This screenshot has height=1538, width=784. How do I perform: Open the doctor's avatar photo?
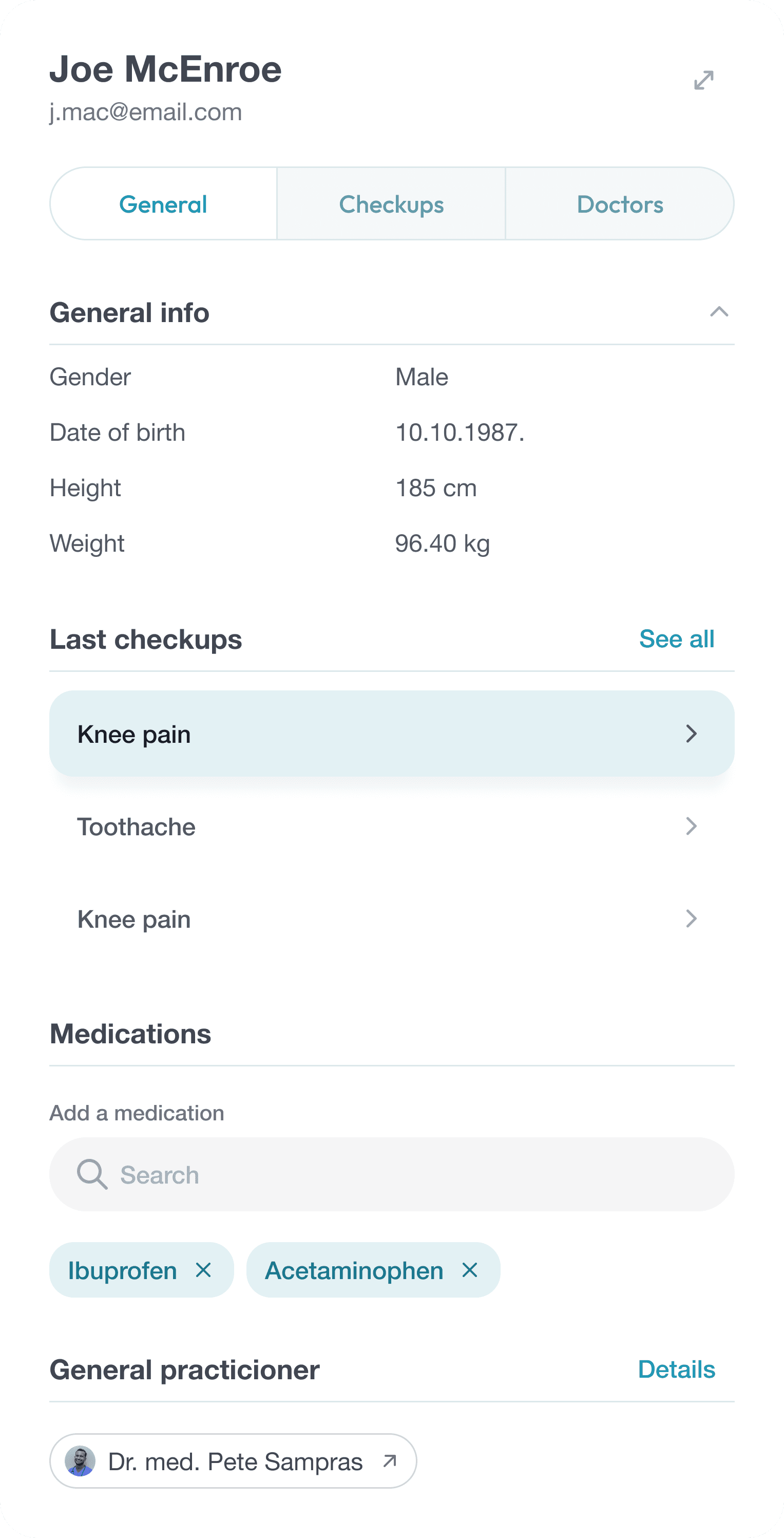(x=80, y=1461)
